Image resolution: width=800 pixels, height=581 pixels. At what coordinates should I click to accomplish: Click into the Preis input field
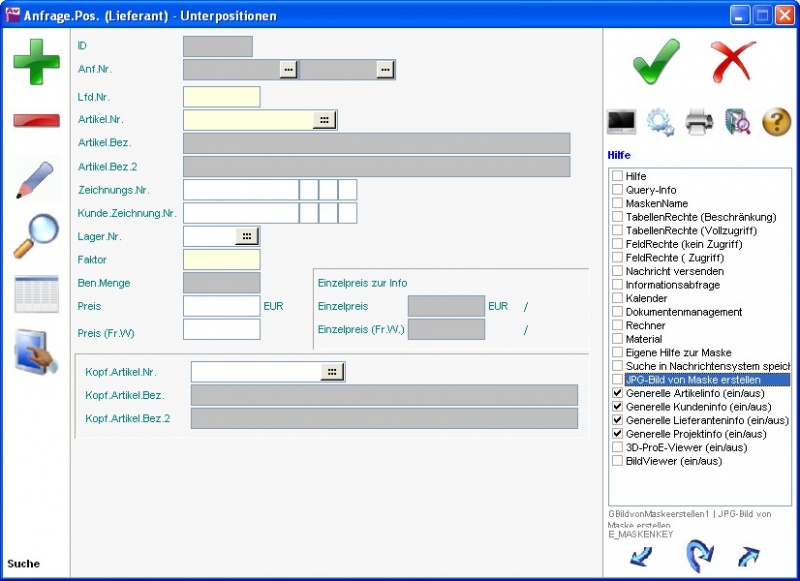coord(221,306)
